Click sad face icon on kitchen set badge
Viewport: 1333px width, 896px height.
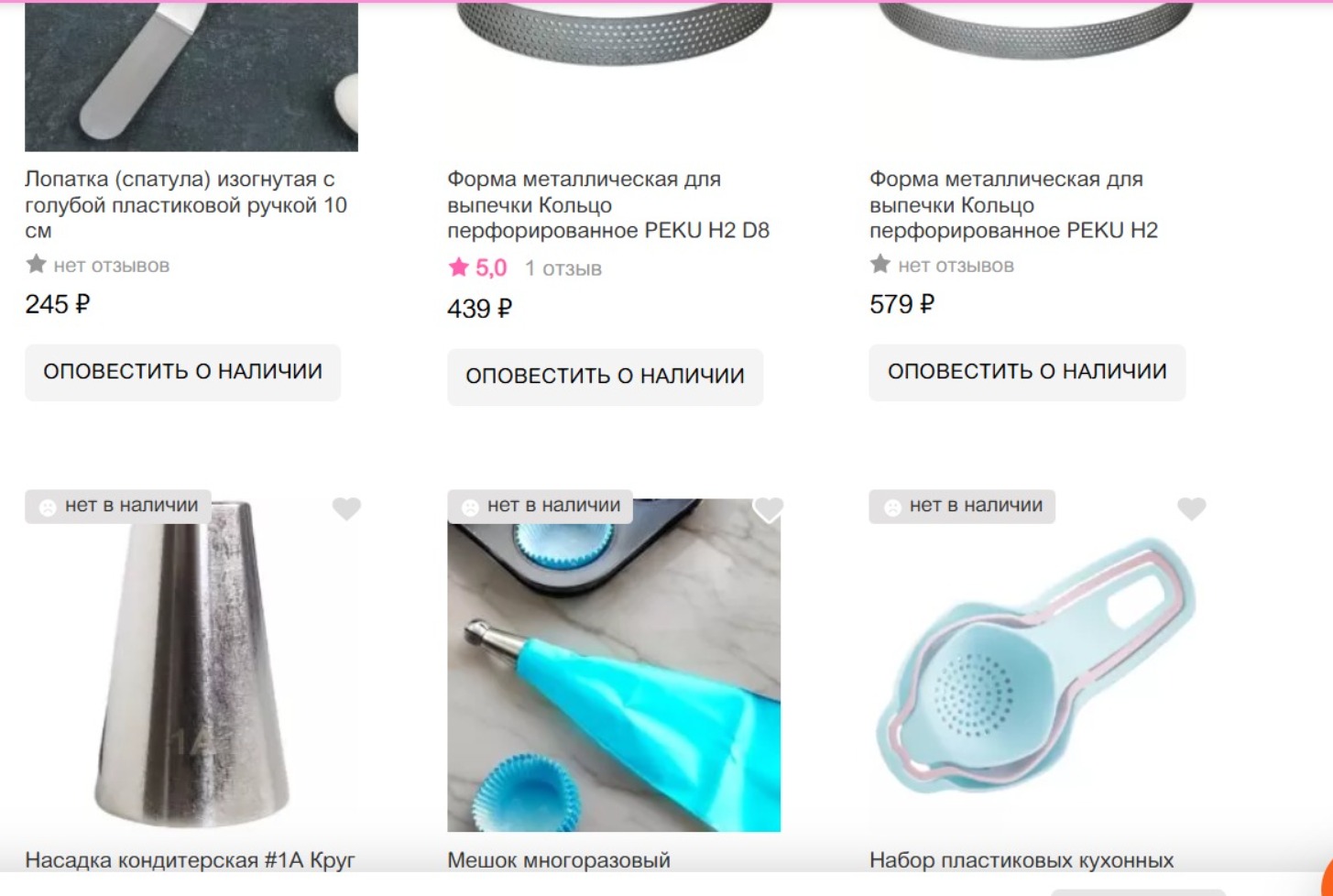click(x=892, y=507)
